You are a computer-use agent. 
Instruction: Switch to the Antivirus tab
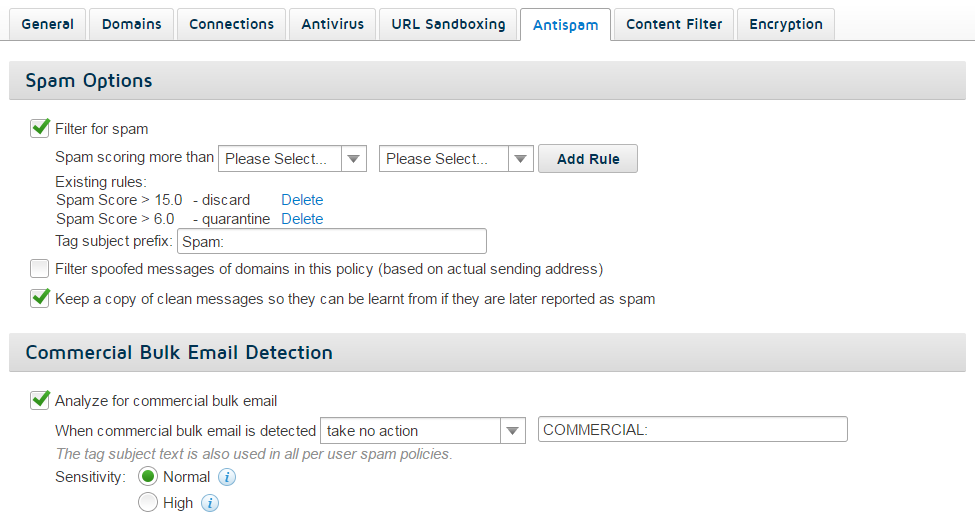(x=333, y=24)
